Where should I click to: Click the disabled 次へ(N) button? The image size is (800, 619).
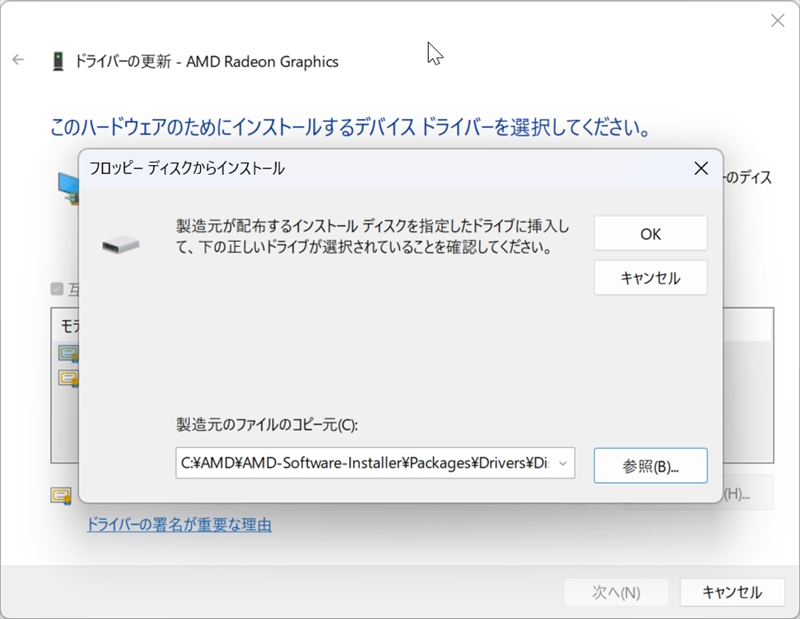coord(616,592)
